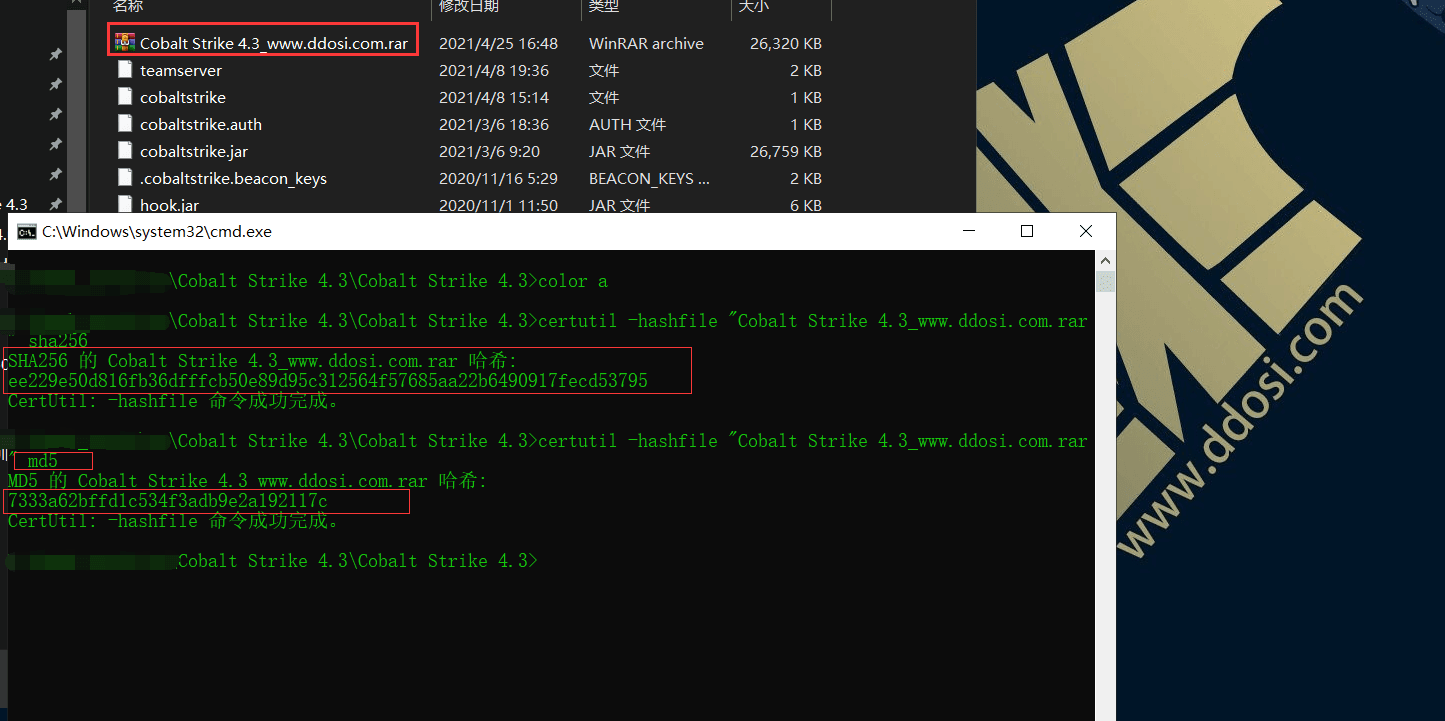Click the 26,320 KB size cell
The width and height of the screenshot is (1445, 721).
coord(786,43)
